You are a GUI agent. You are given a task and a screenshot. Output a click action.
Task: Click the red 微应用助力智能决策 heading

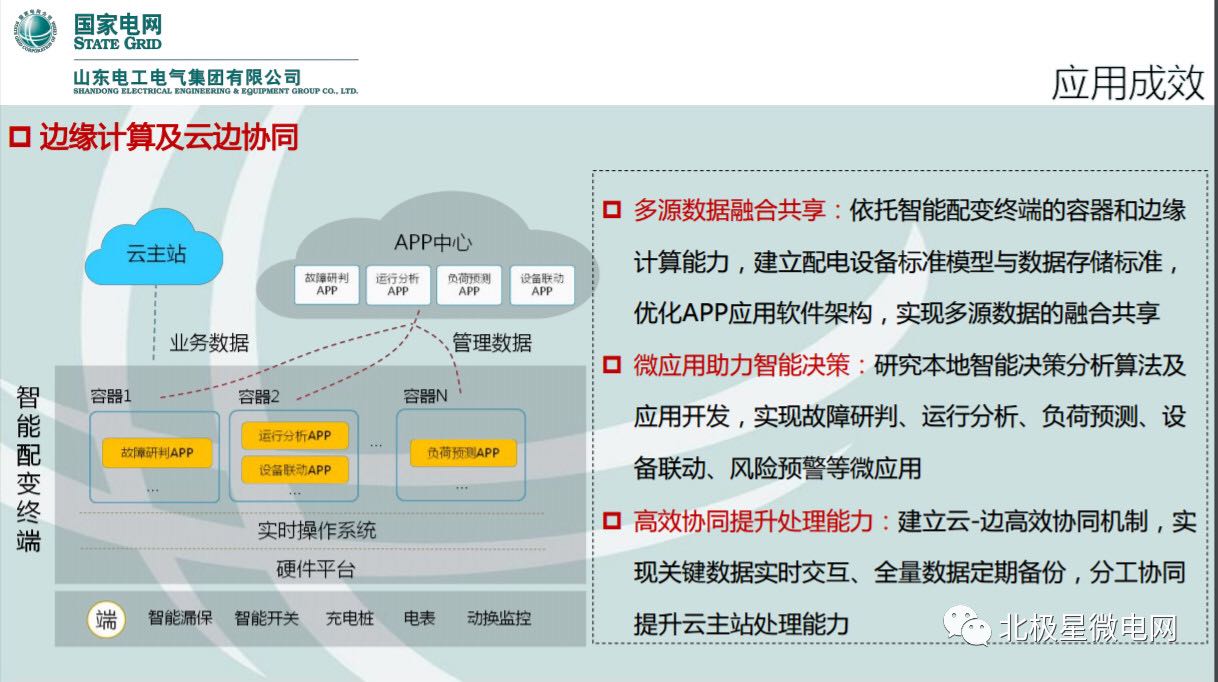pos(741,366)
